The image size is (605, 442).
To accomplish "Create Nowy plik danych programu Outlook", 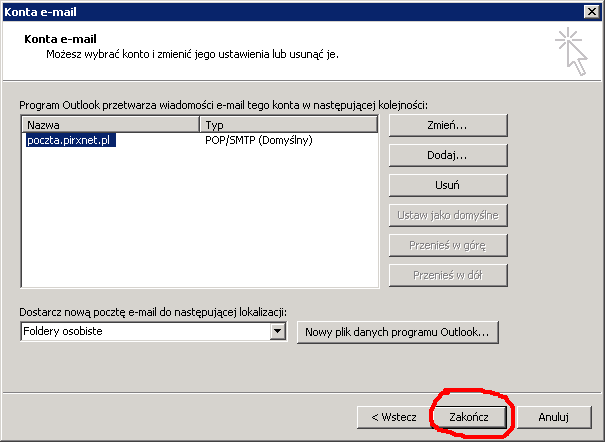I will [x=397, y=332].
